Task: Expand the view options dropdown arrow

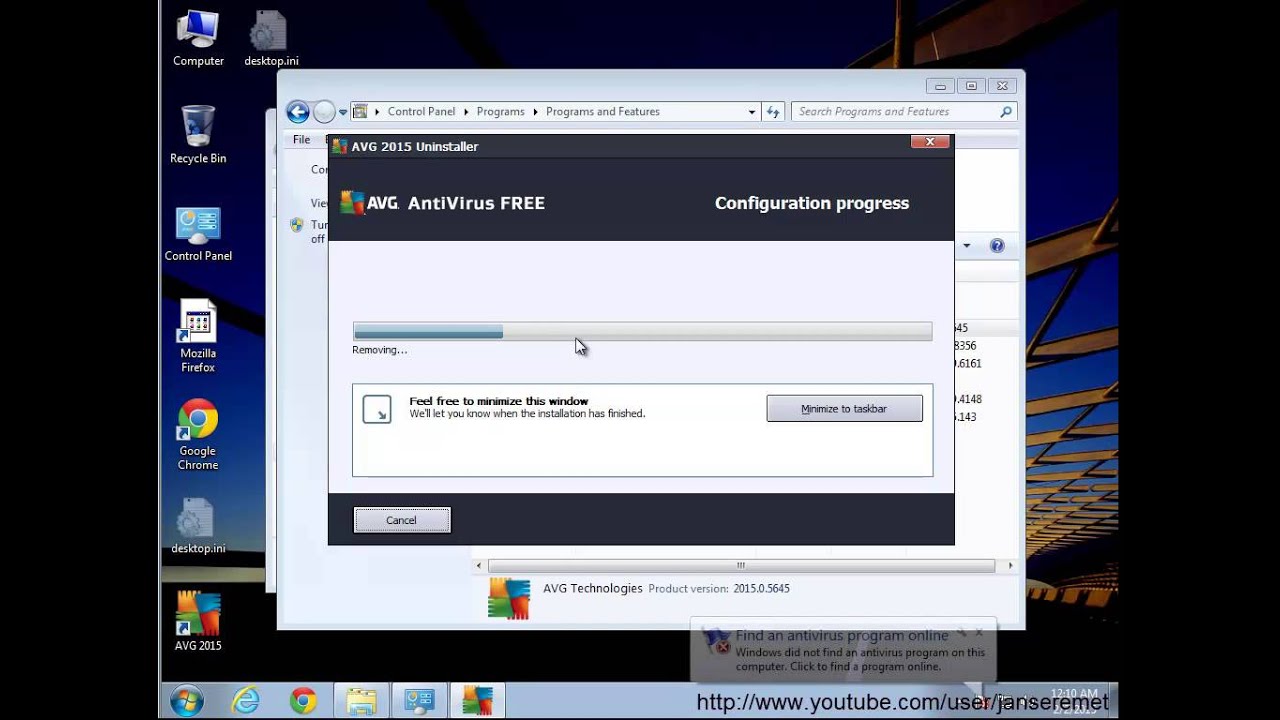Action: point(966,245)
